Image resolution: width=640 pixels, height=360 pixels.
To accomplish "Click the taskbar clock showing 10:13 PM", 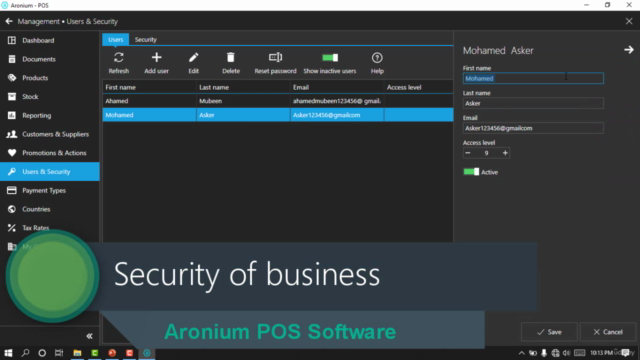I will coord(601,353).
